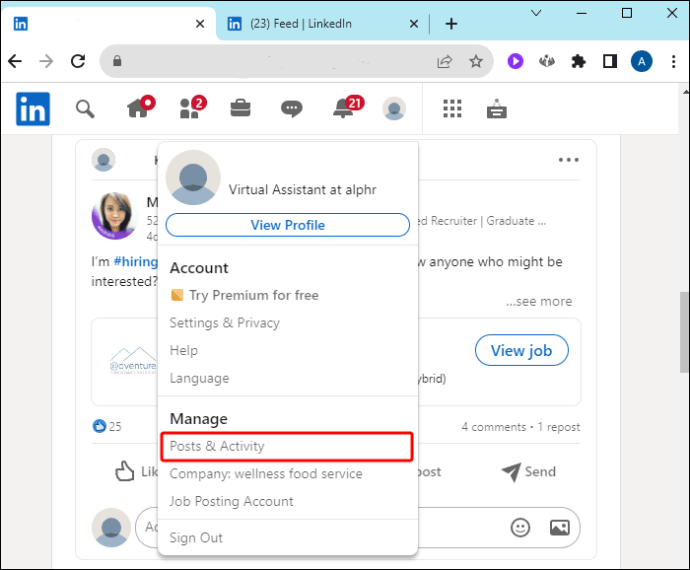Click the Send button on post

(x=529, y=472)
